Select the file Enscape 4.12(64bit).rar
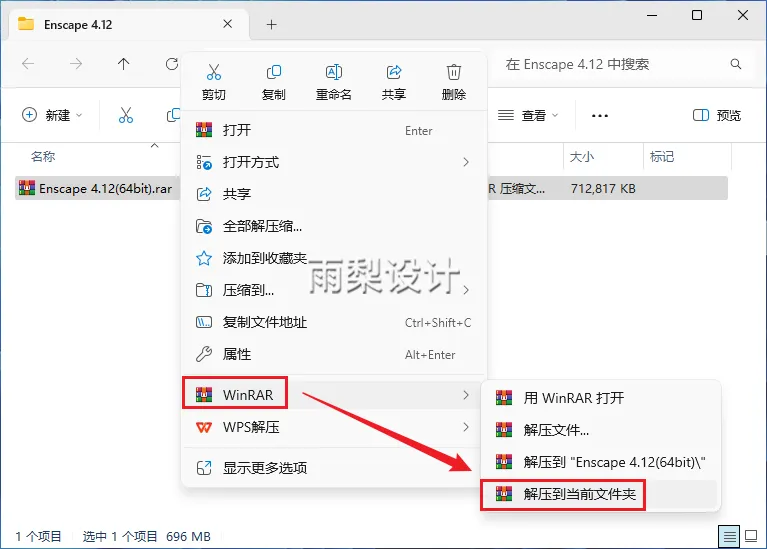The height and width of the screenshot is (549, 767). (95, 188)
